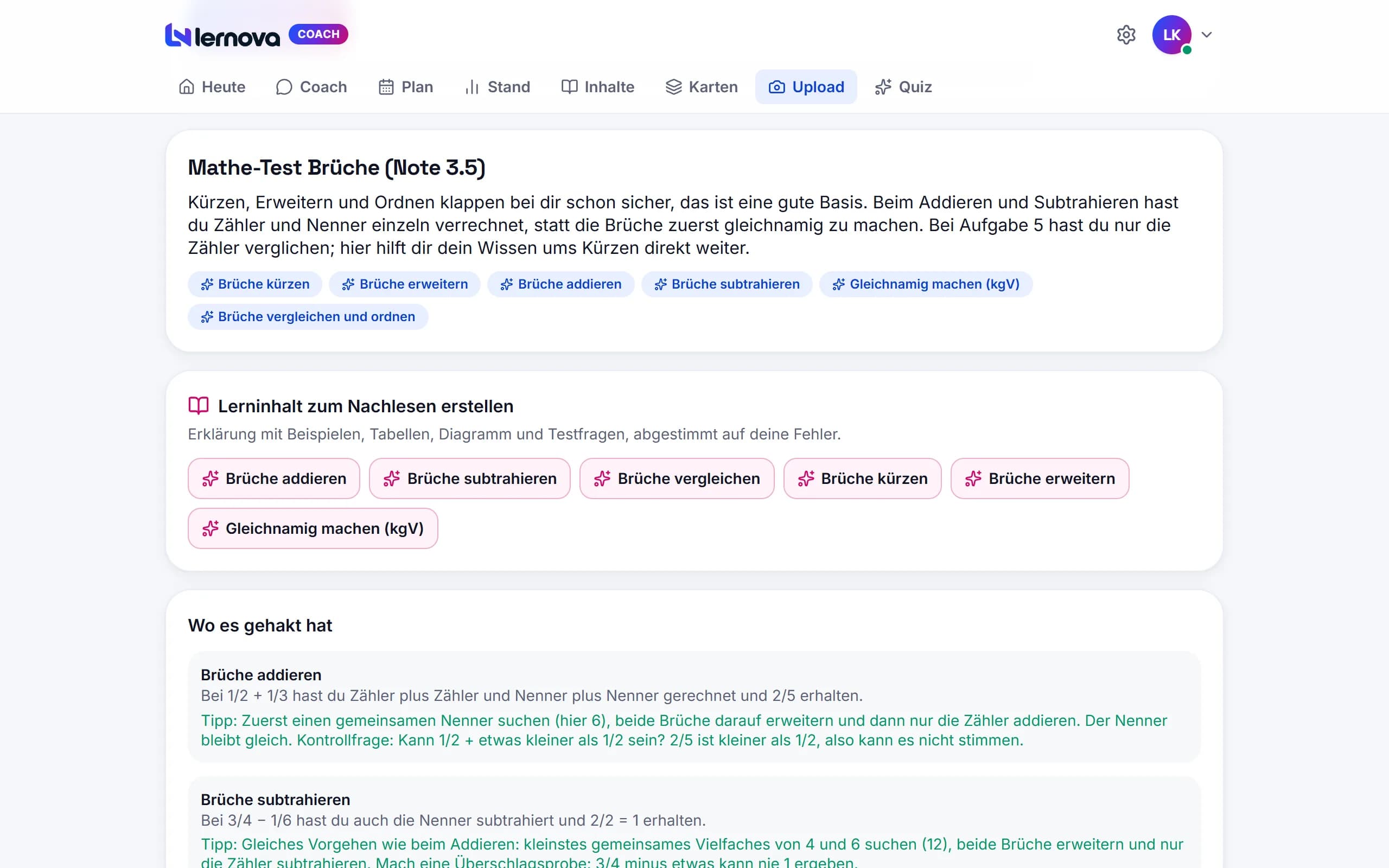Switch to the Karten tab

(702, 87)
